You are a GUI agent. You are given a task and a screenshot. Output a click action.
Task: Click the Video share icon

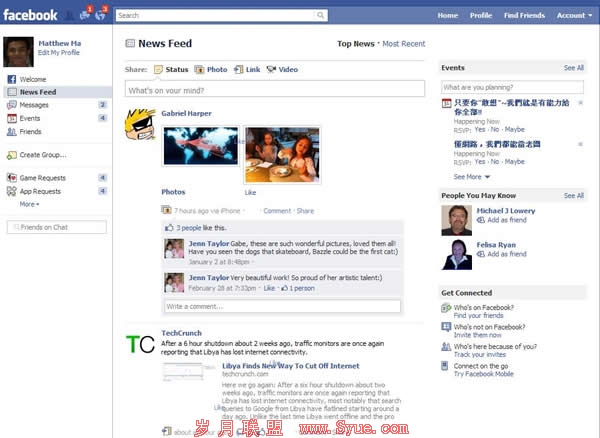(271, 69)
